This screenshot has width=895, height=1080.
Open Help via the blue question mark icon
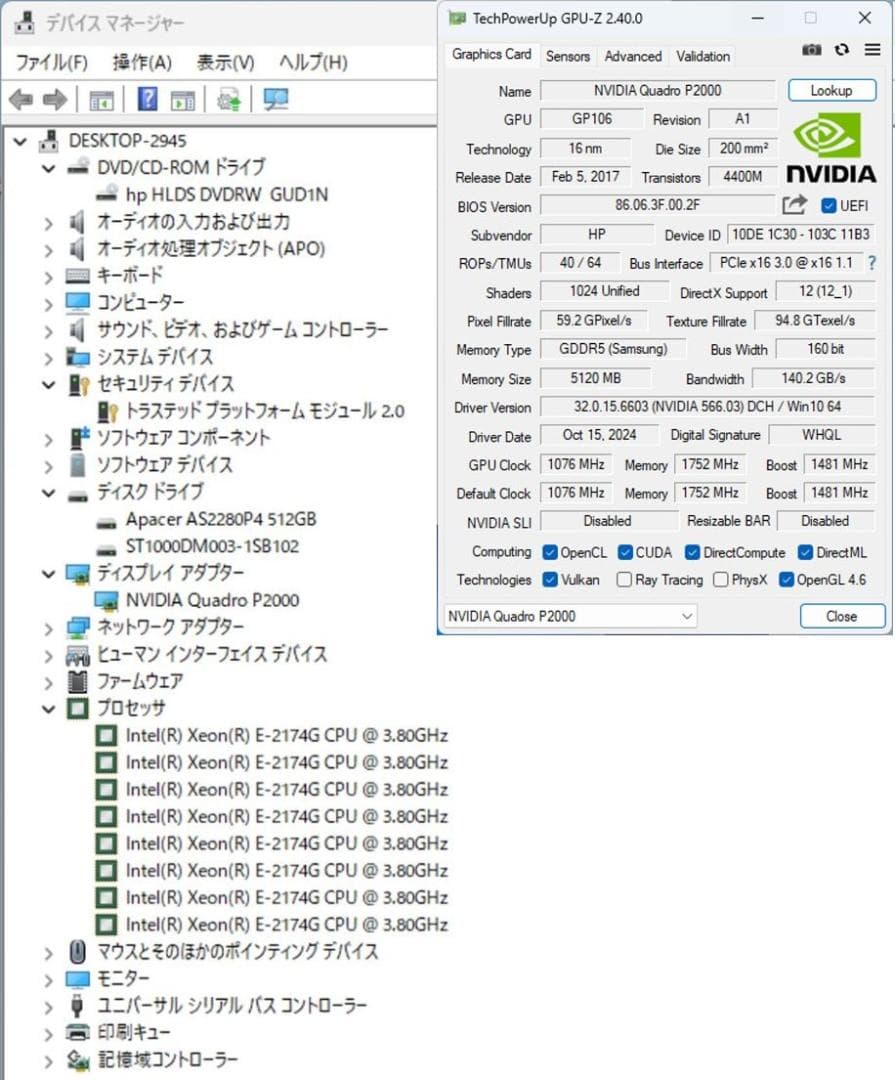[x=147, y=99]
